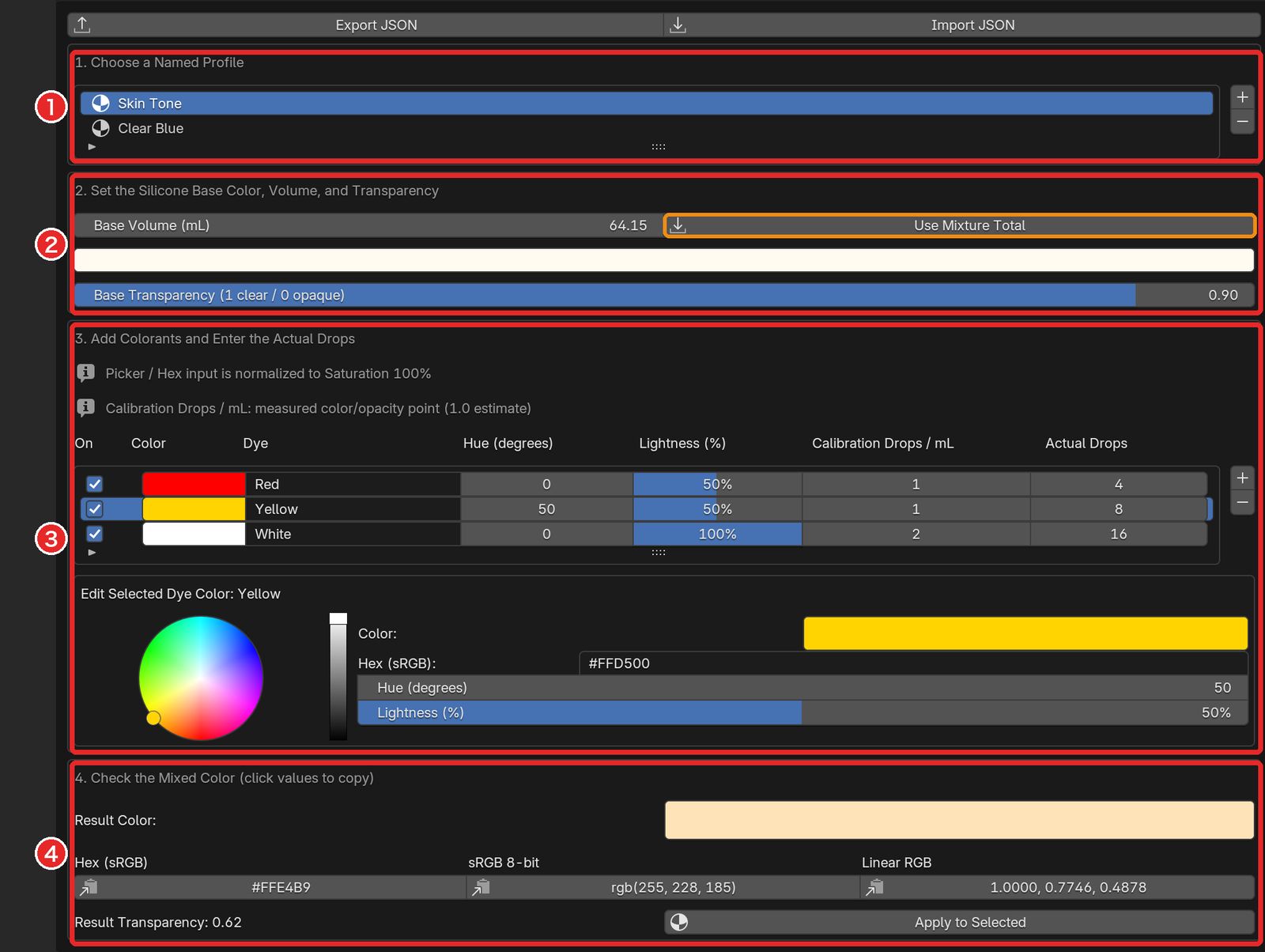The width and height of the screenshot is (1265, 952).
Task: Click the Apply to Selected material icon
Action: point(679,922)
